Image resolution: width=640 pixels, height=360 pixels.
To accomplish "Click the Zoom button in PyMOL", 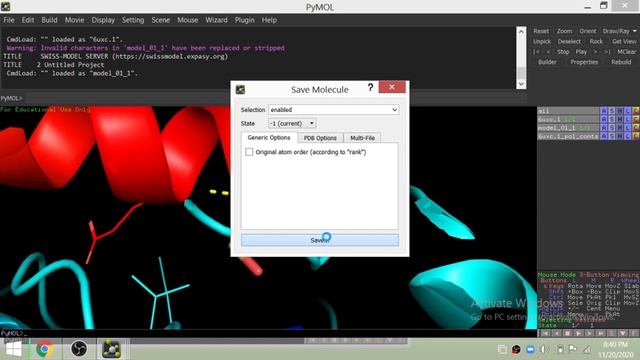I will pyautogui.click(x=564, y=31).
